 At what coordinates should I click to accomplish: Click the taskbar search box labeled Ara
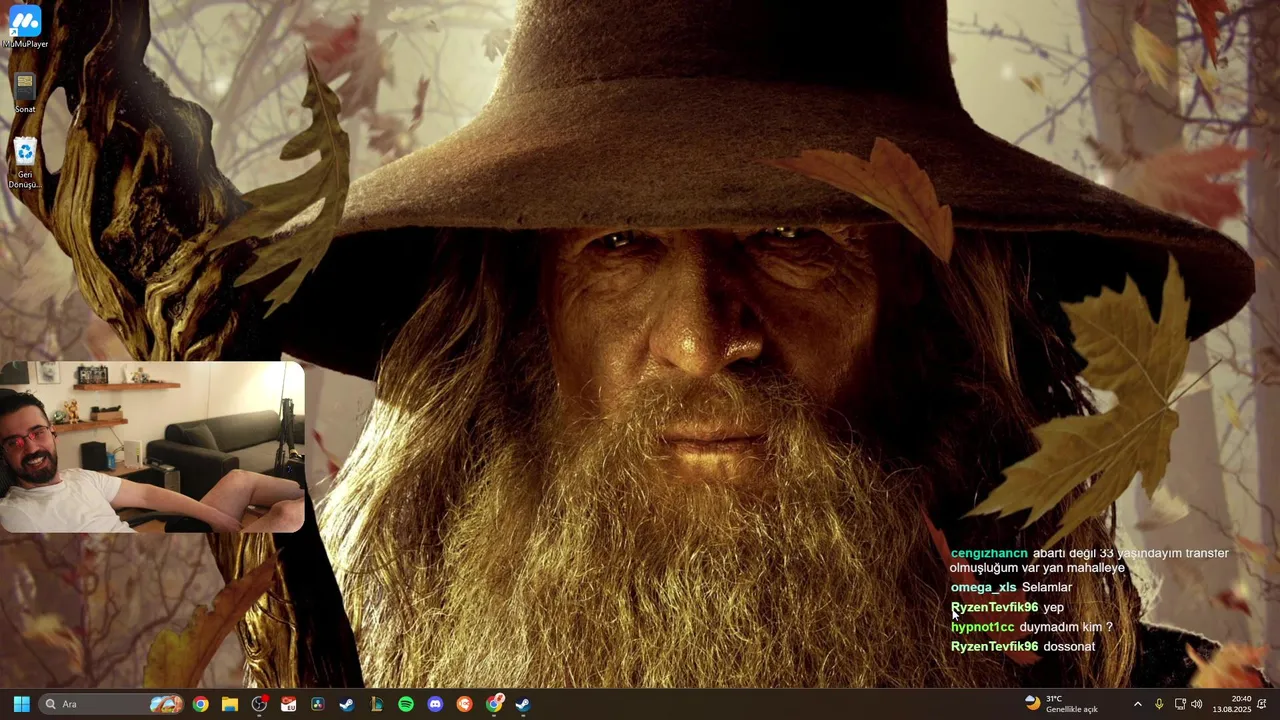(112, 704)
